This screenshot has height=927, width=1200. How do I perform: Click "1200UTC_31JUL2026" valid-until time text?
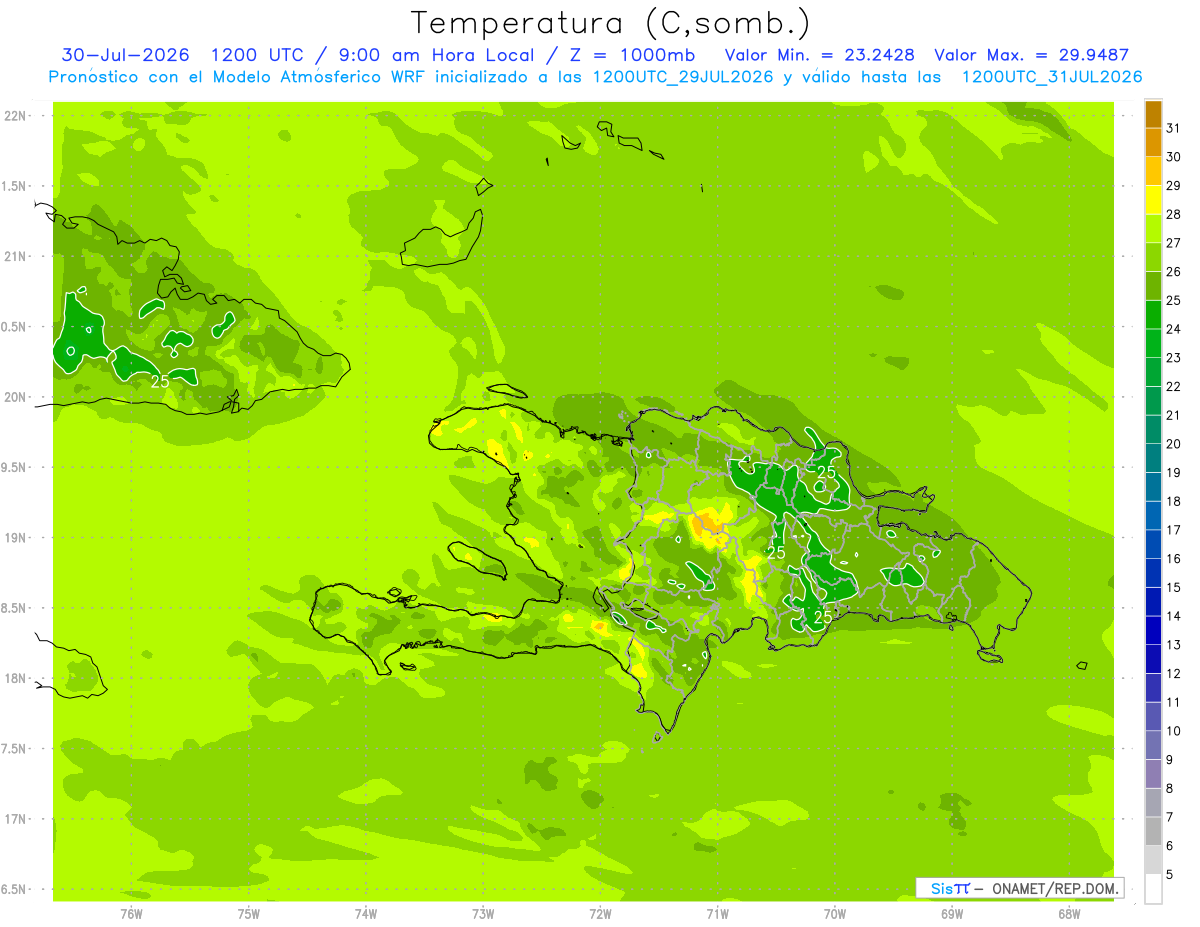1052,77
